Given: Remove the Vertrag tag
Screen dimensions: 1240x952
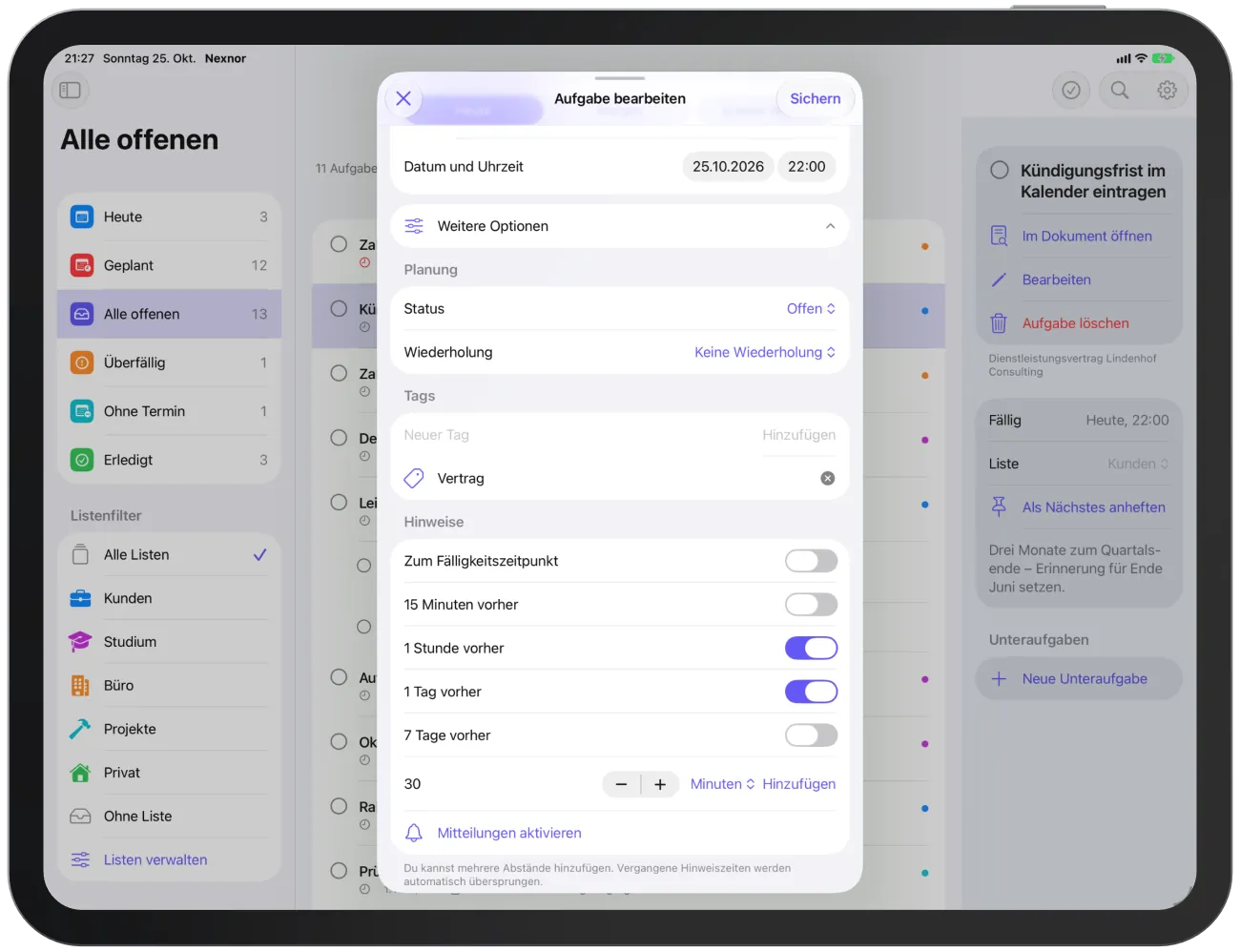Looking at the screenshot, I should pyautogui.click(x=828, y=478).
